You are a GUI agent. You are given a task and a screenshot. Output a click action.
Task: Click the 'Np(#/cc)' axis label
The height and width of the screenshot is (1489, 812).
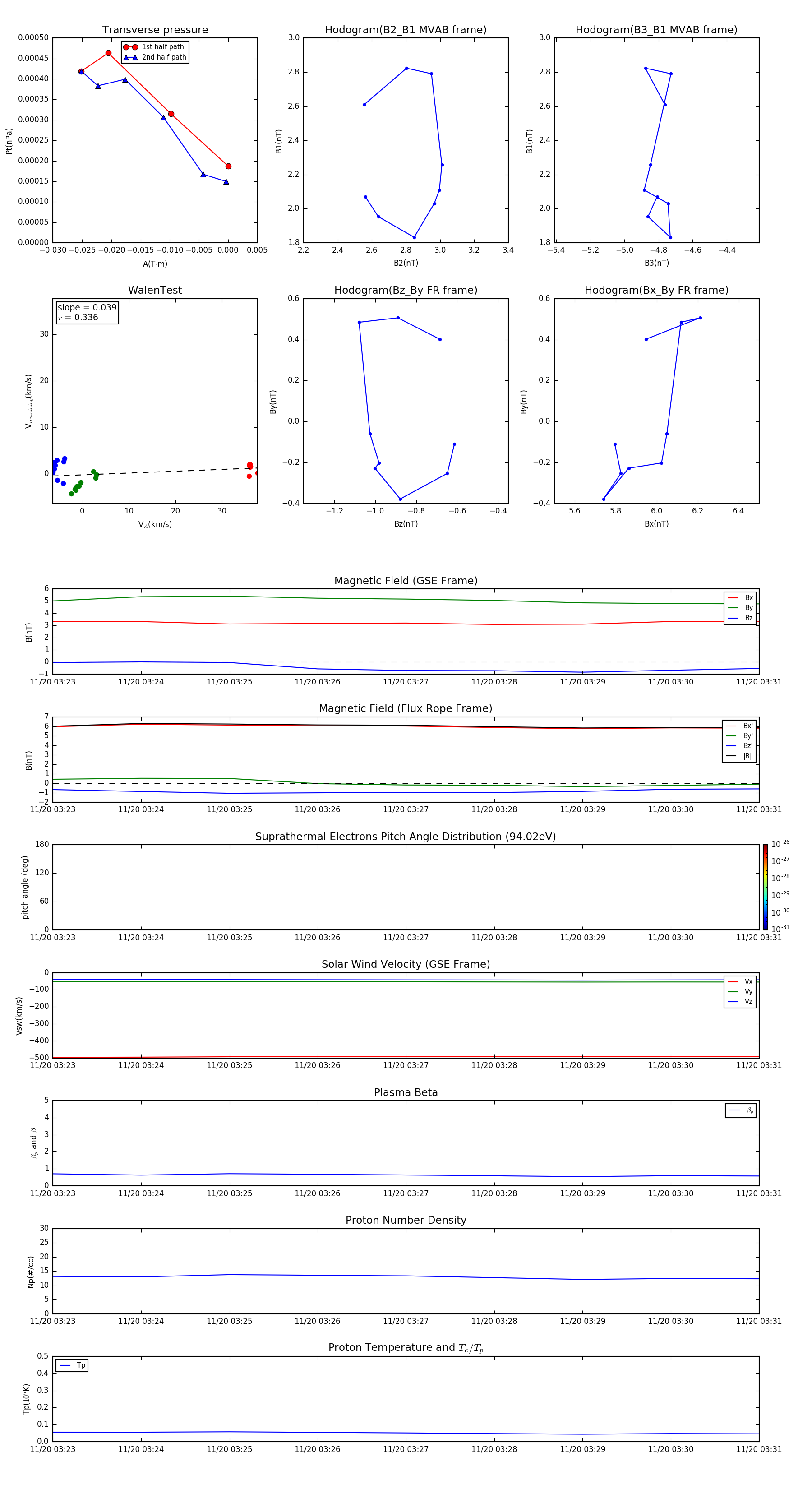point(31,1272)
